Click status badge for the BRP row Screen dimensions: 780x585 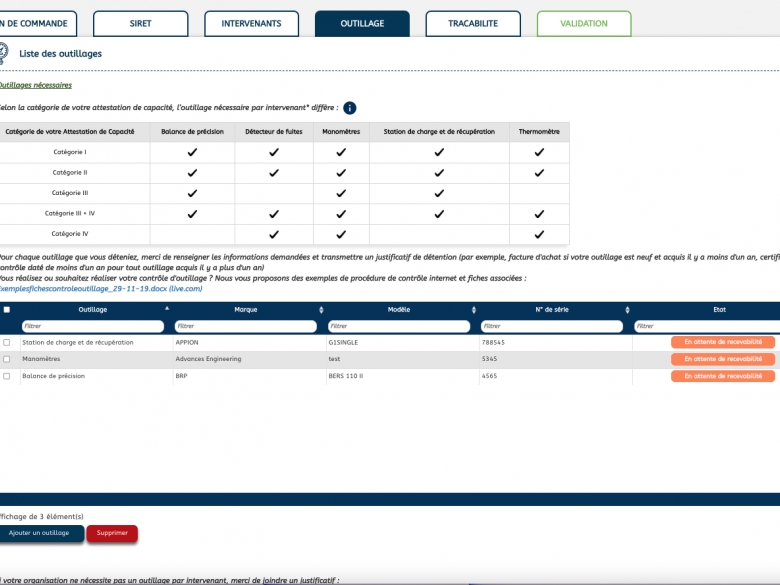click(723, 376)
